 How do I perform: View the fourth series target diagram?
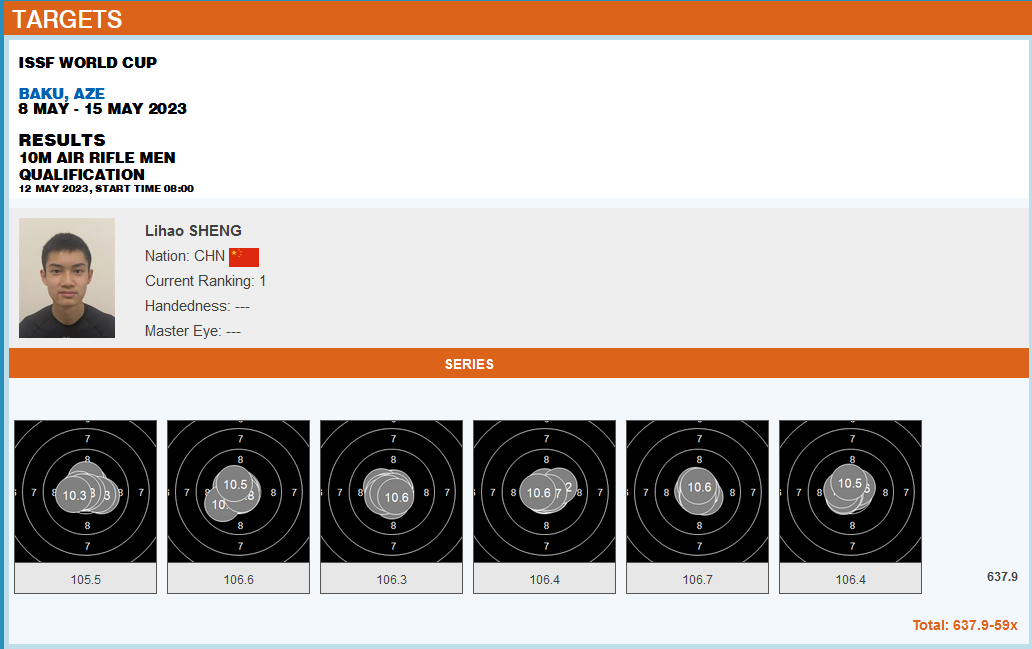click(x=545, y=491)
